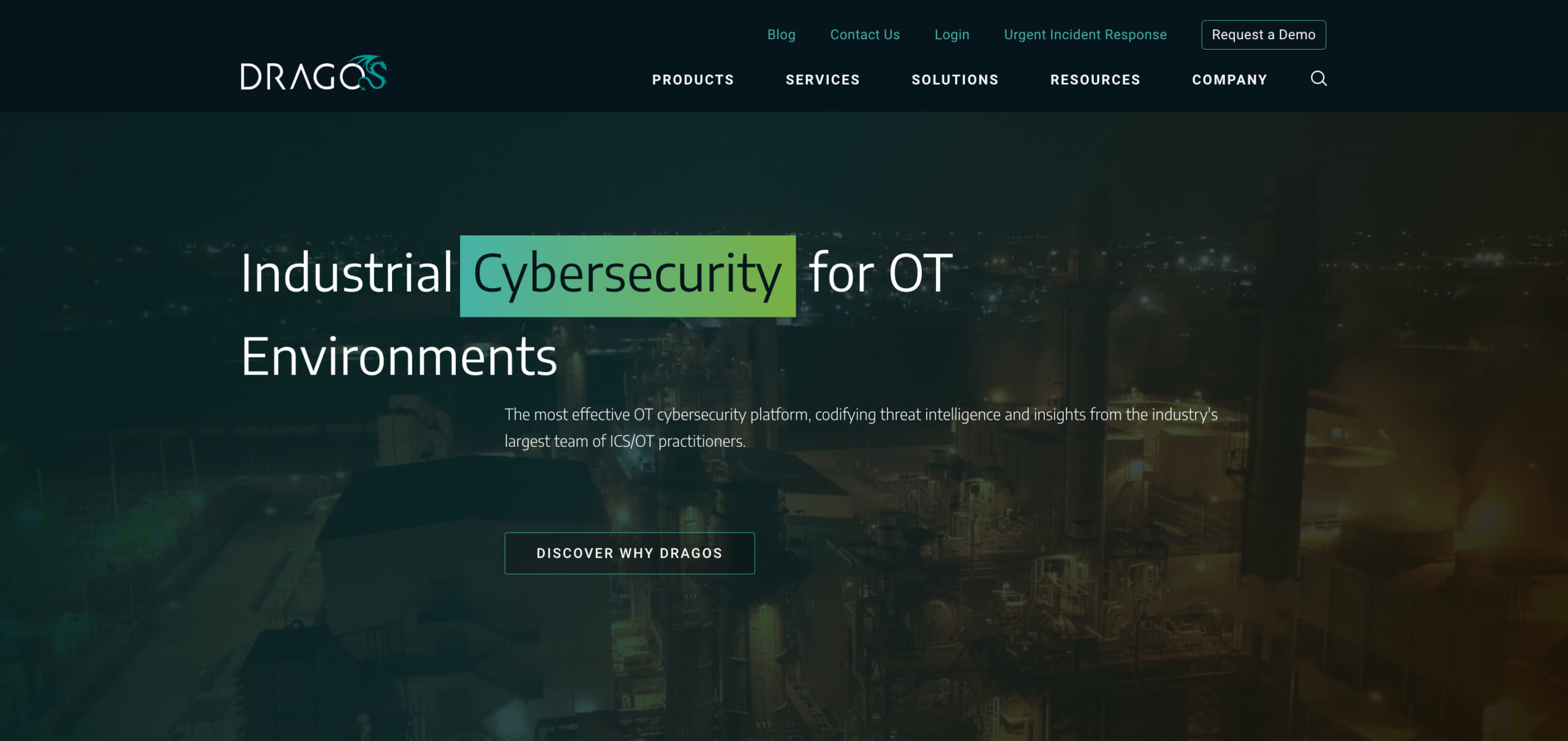Click the highlighted Cybersecurity gradient word
The image size is (1568, 741).
pyautogui.click(x=627, y=276)
